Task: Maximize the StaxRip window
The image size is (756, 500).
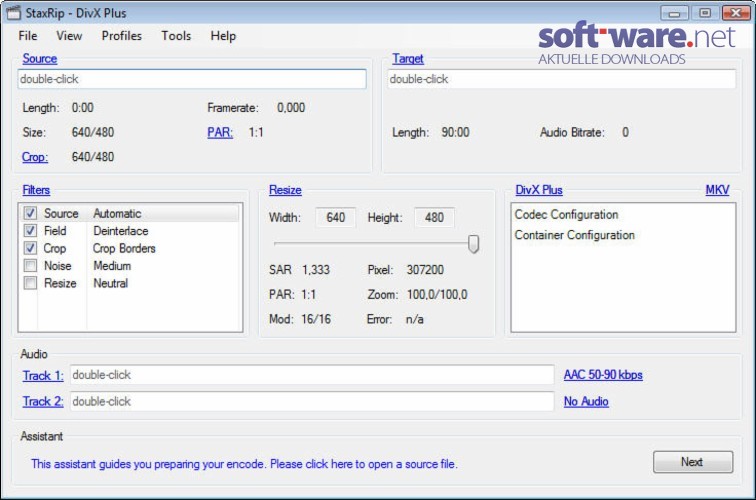Action: (x=704, y=13)
